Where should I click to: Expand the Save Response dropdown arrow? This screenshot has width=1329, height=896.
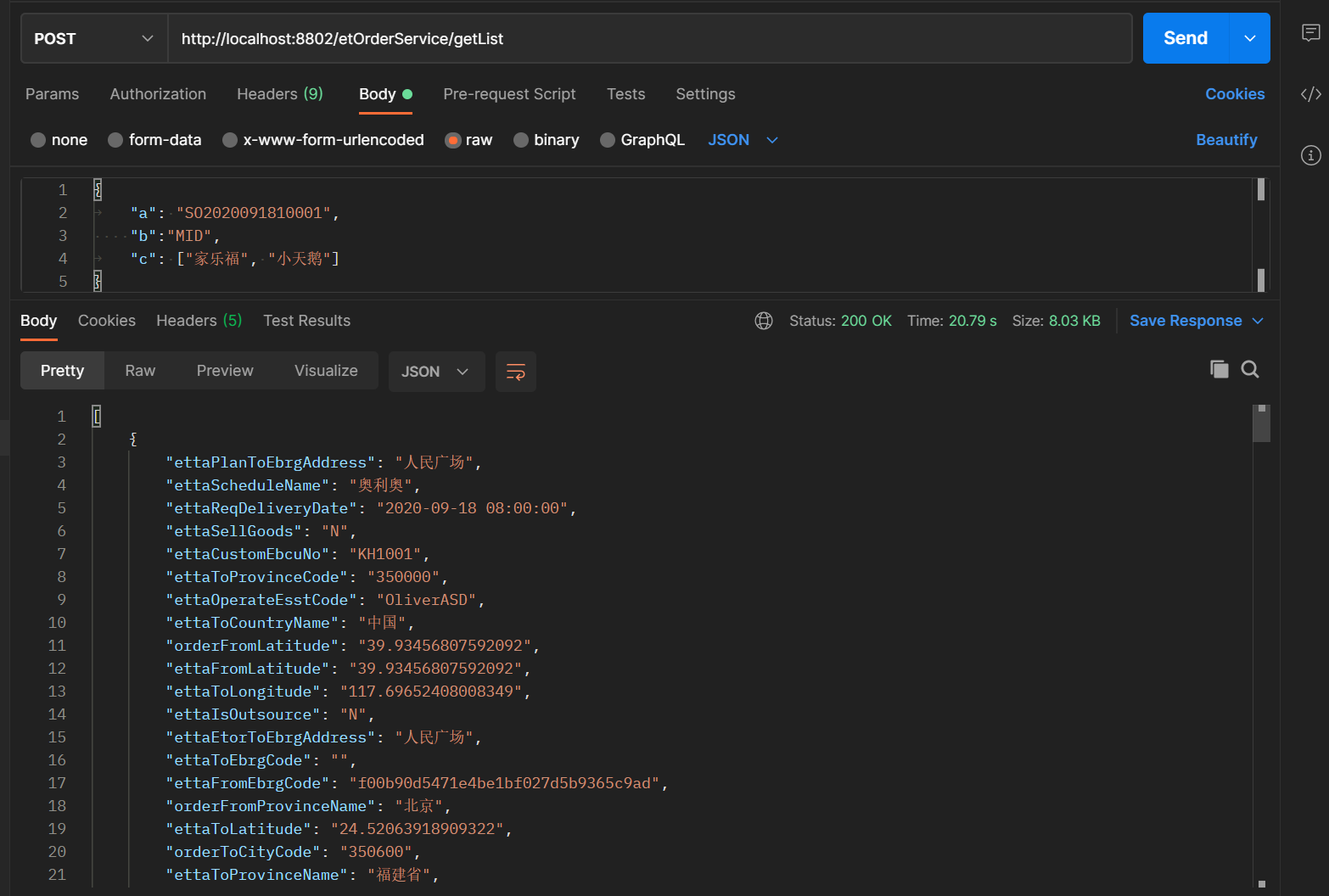1258,321
